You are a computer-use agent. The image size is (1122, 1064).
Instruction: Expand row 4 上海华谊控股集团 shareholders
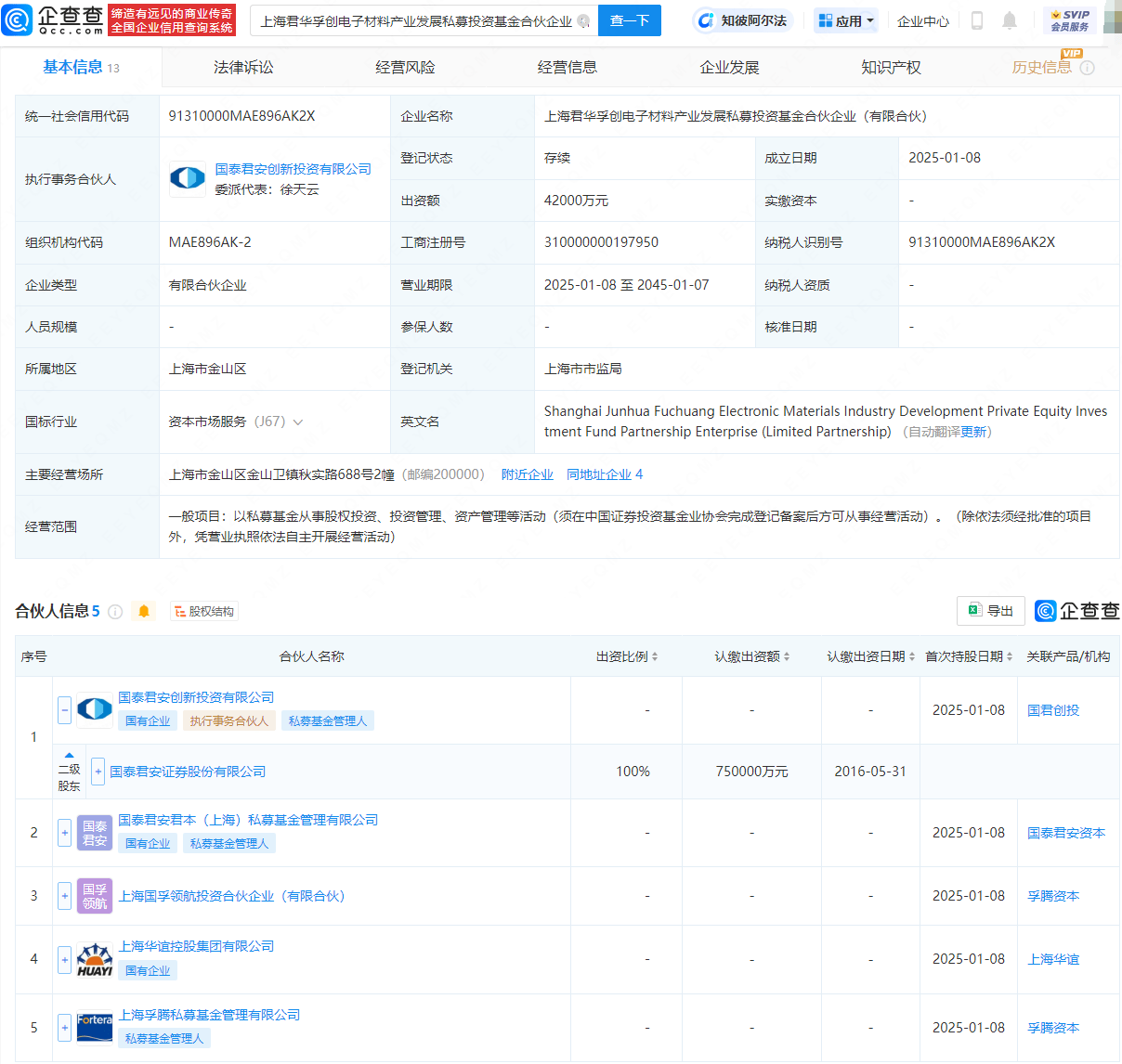[65, 959]
